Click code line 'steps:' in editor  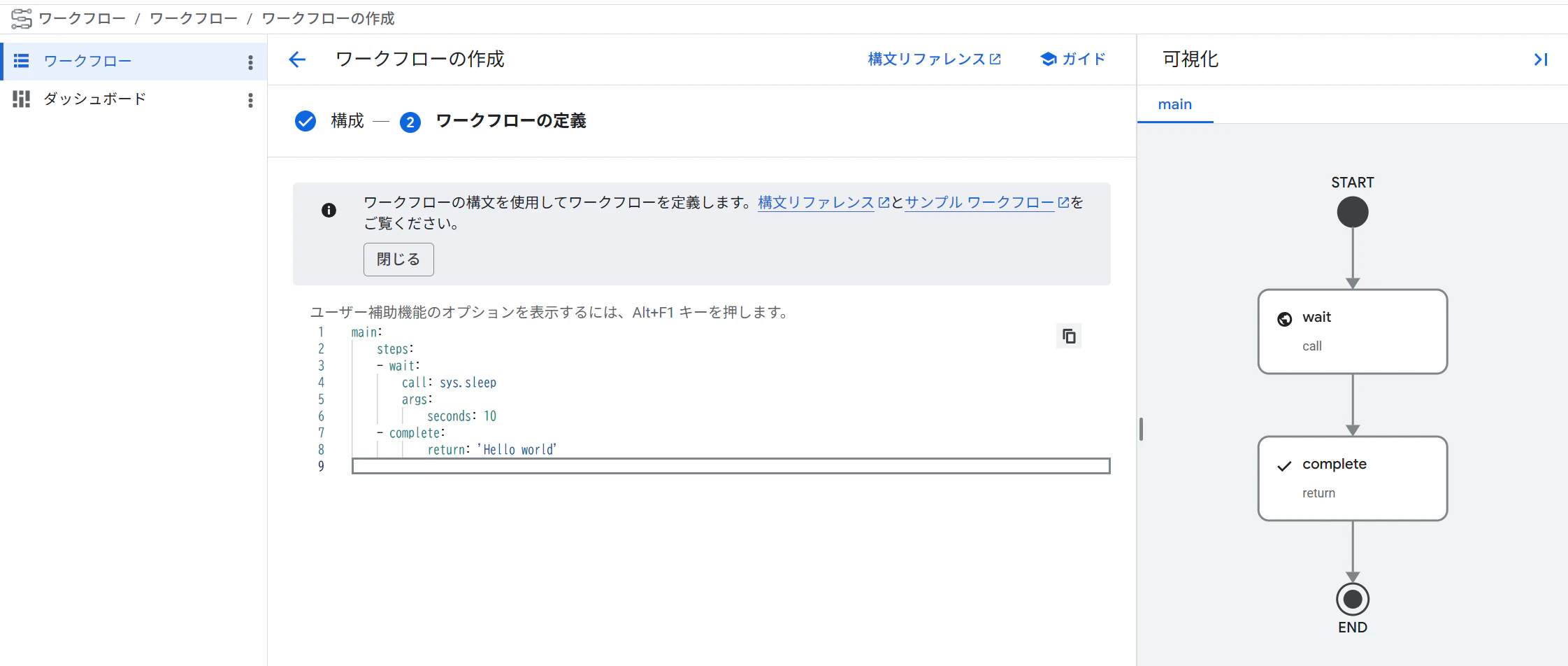(395, 349)
